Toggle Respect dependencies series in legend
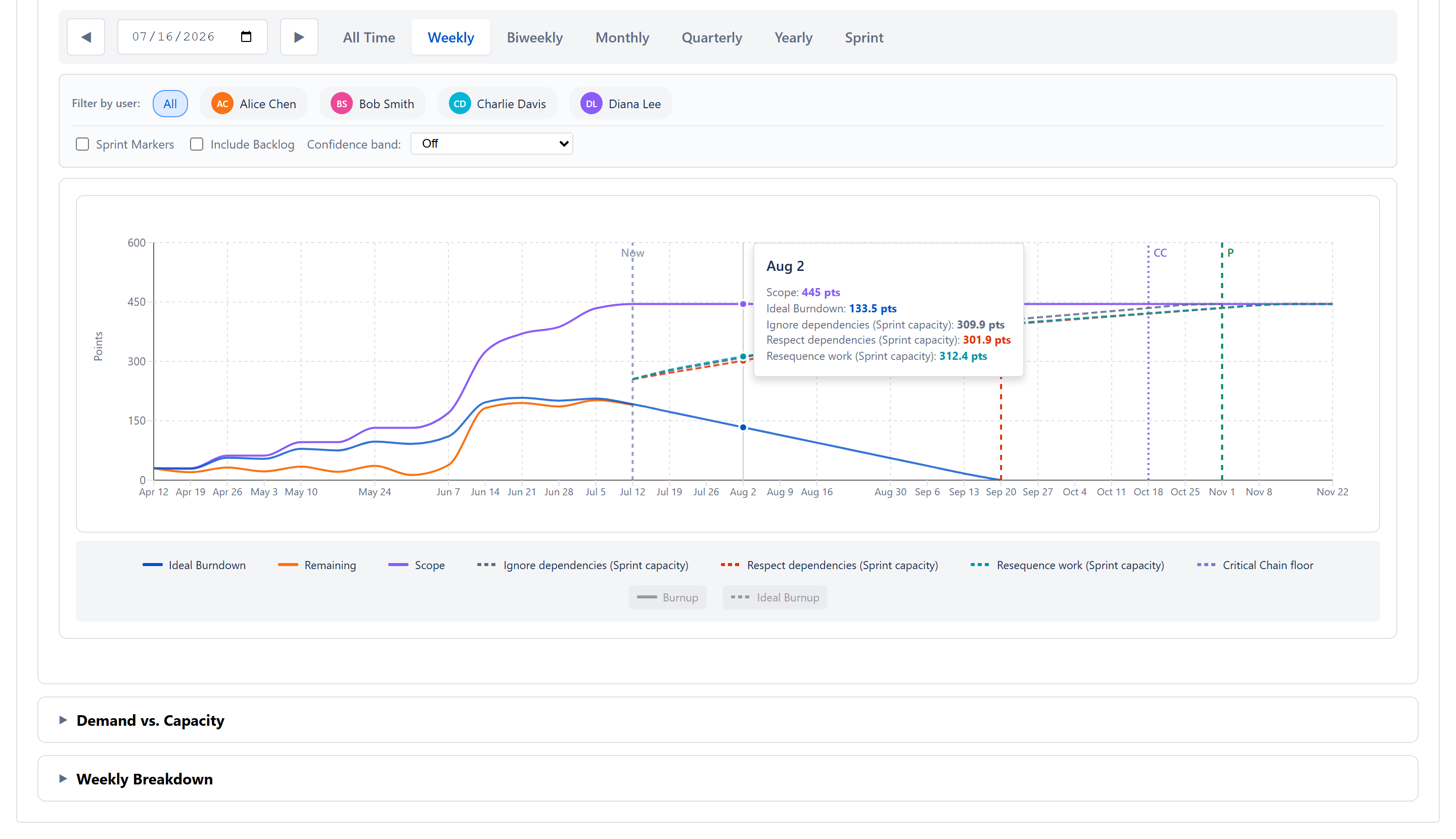Viewport: 1456px width, 839px height. coord(830,565)
